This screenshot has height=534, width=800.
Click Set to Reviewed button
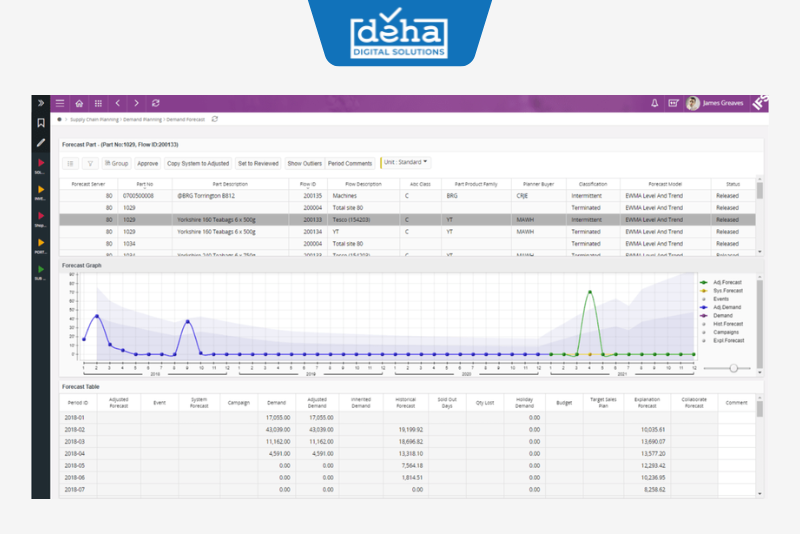coord(258,163)
